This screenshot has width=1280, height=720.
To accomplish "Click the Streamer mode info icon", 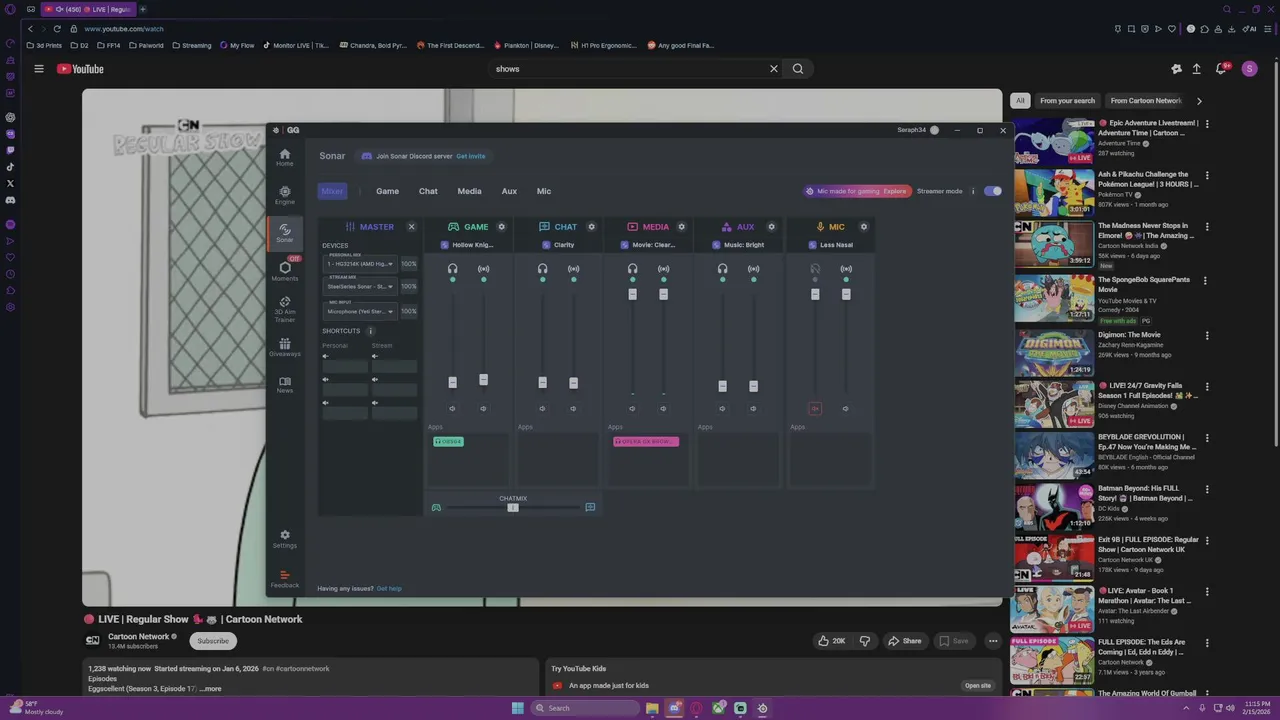I will [973, 191].
